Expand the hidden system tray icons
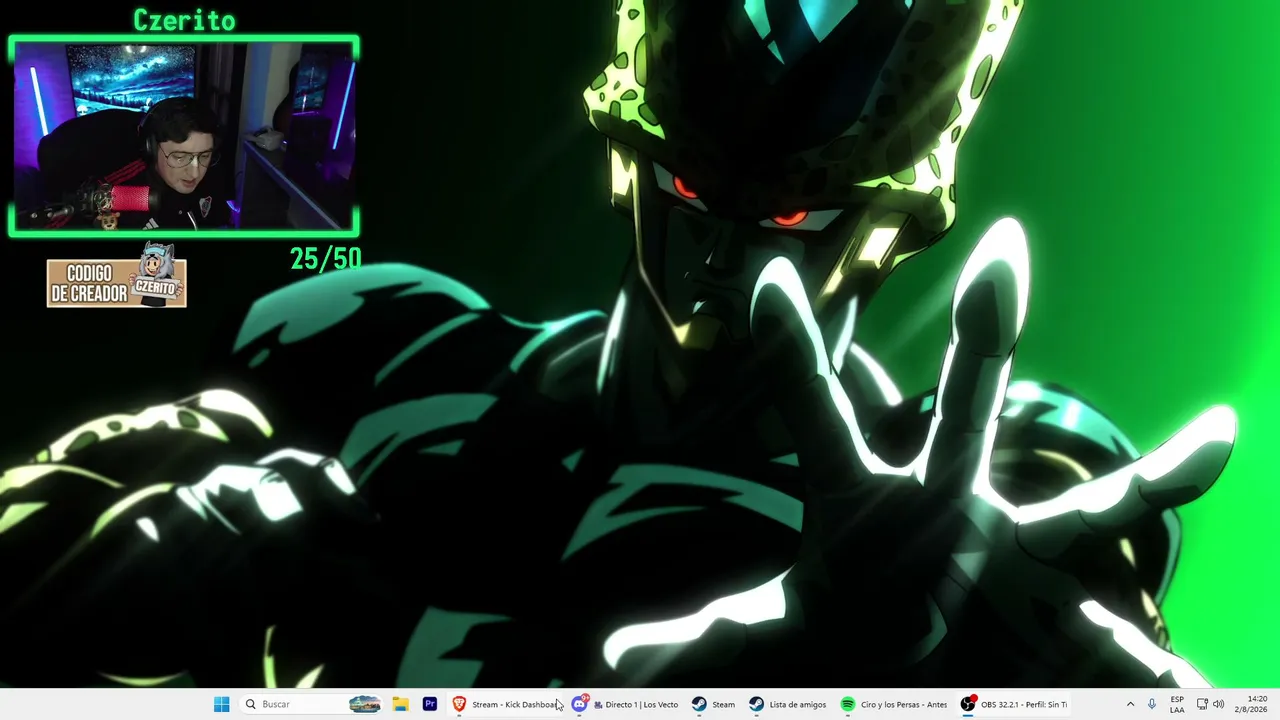 coord(1130,704)
